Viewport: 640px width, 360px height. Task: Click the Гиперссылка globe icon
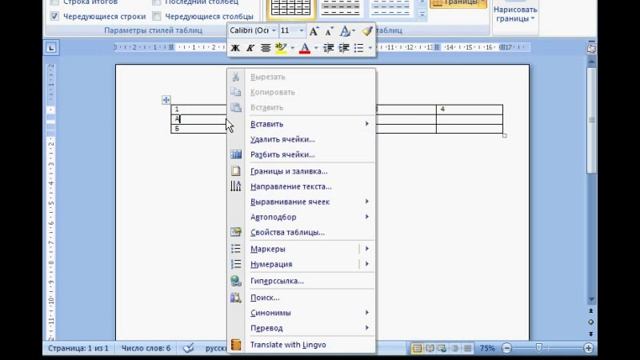point(236,281)
